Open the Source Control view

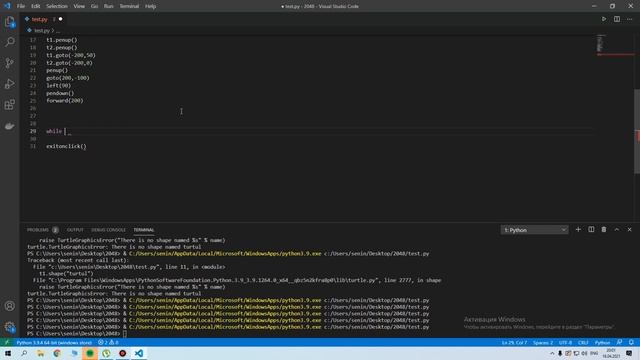coord(10,63)
